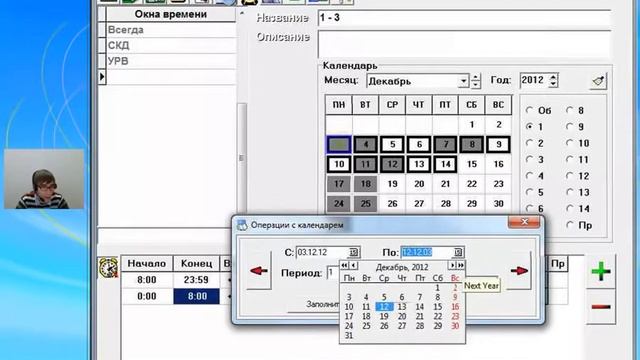
Task: Go to previous month in the popup calendar
Action: pos(354,266)
